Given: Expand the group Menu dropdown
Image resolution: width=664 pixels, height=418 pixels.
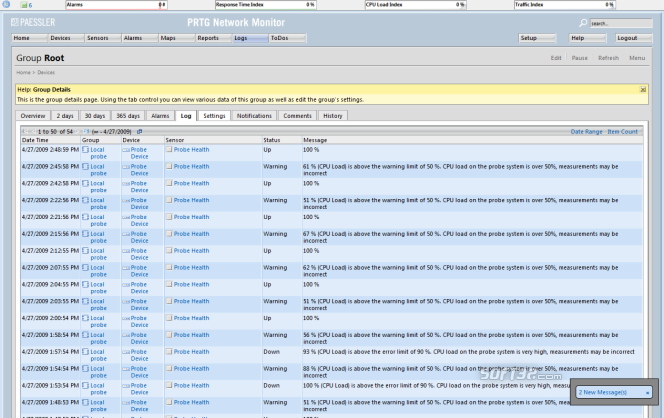Looking at the screenshot, I should [637, 58].
